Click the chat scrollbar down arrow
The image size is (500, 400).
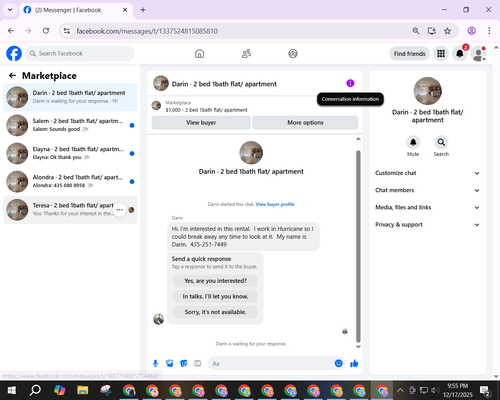coord(358,347)
